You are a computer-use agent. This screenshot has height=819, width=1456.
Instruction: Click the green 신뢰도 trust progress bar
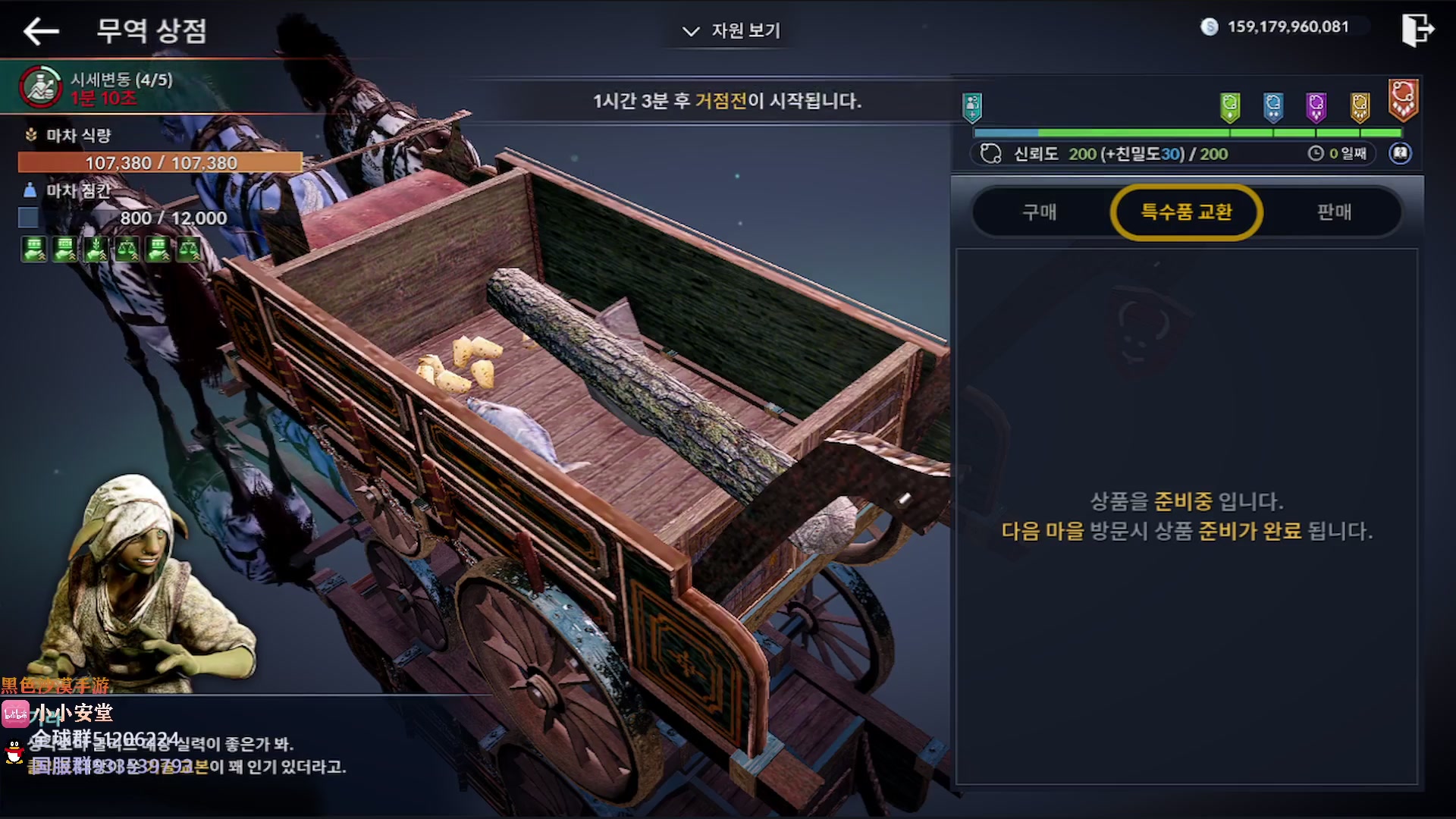1188,133
